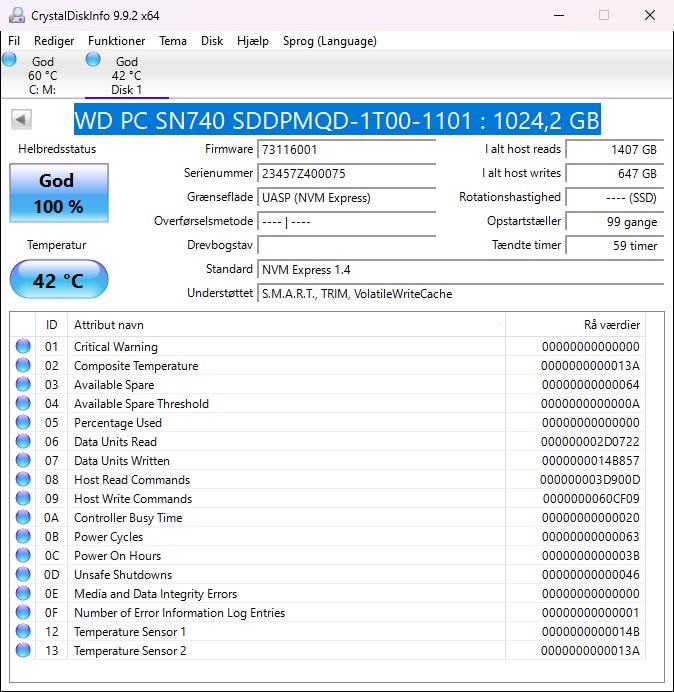The height and width of the screenshot is (692, 674).
Task: Click the WD PC SN740 disk model title
Action: point(337,120)
